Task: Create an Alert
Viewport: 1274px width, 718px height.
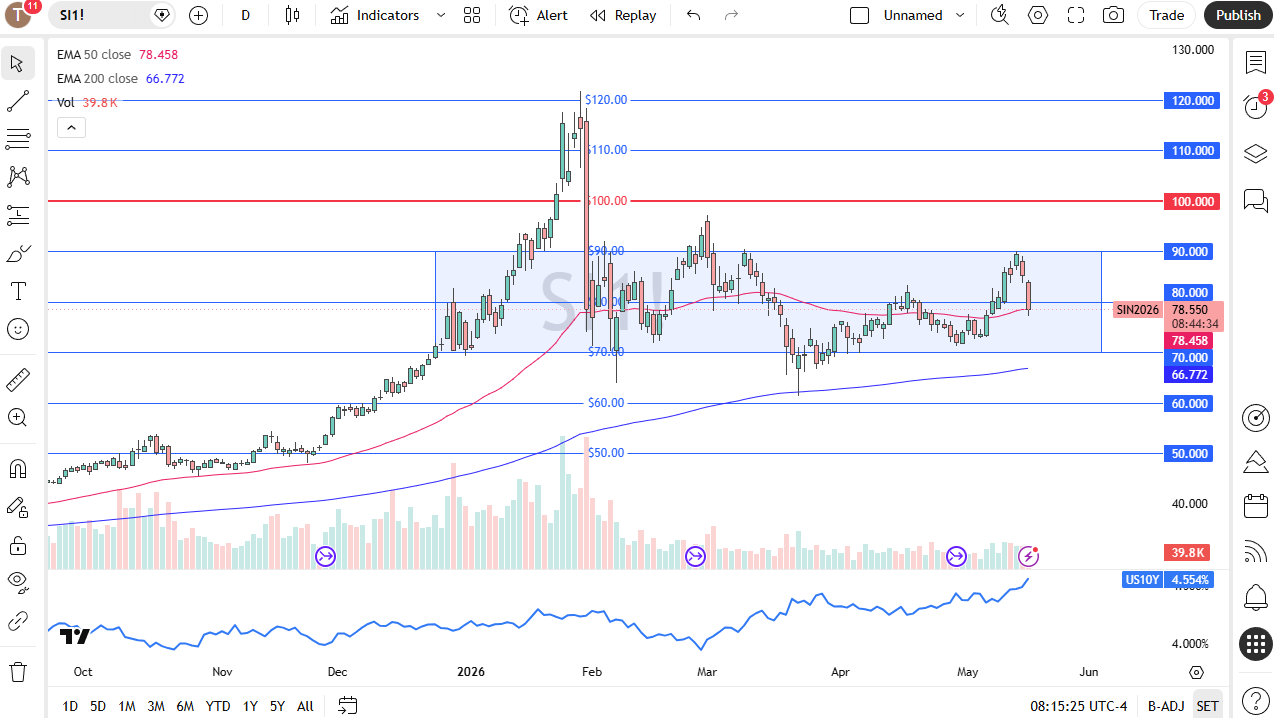Action: [x=538, y=15]
